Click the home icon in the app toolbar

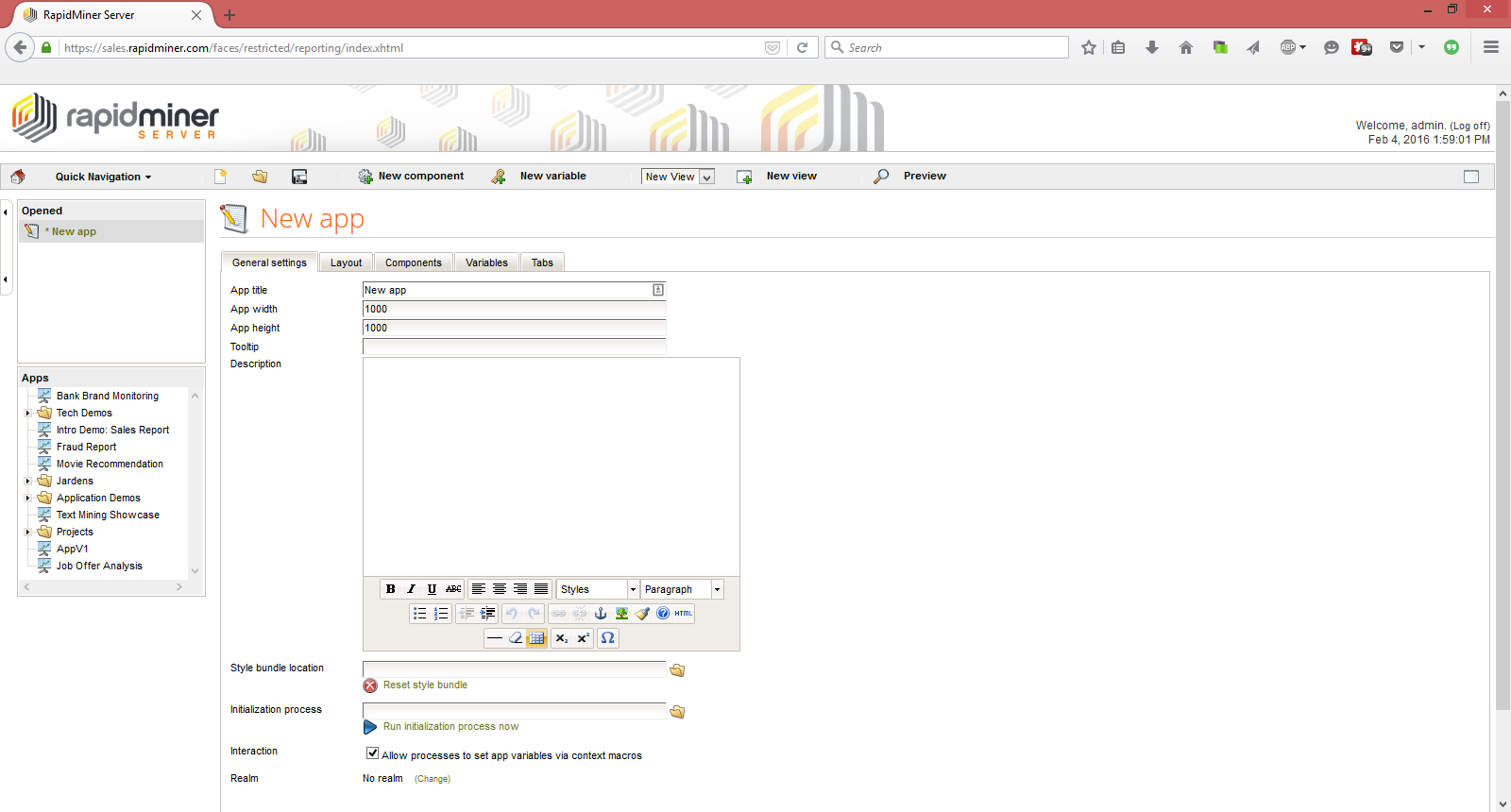[18, 177]
